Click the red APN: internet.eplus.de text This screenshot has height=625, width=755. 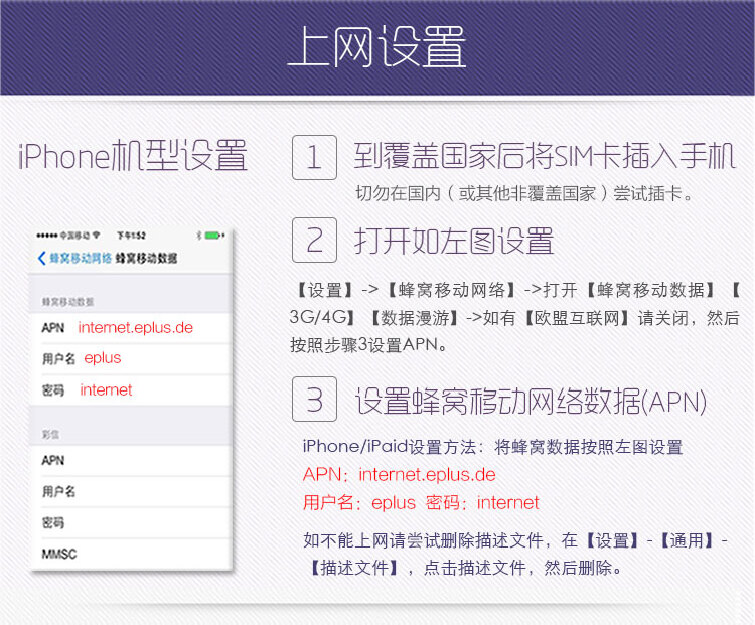click(399, 474)
